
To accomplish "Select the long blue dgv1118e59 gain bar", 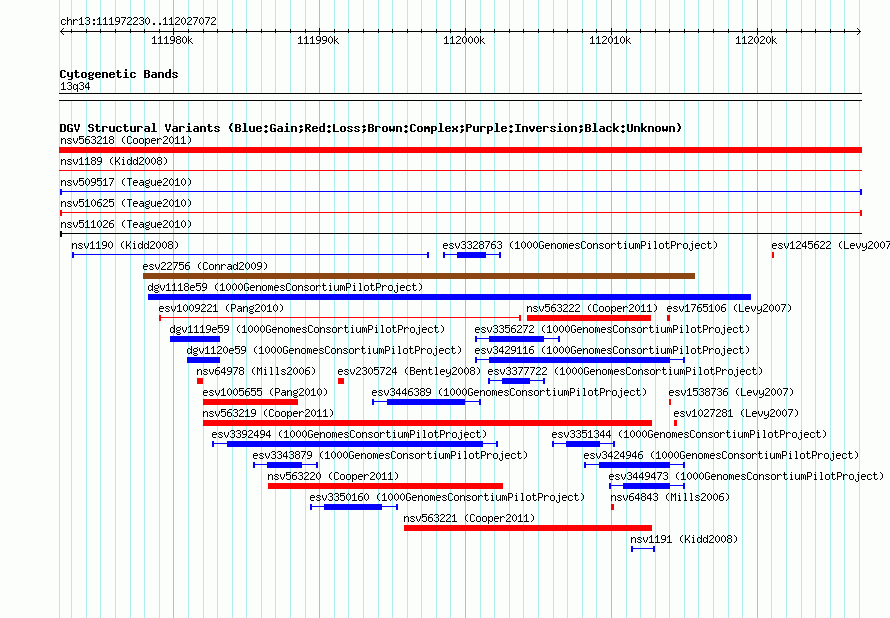I will click(449, 297).
